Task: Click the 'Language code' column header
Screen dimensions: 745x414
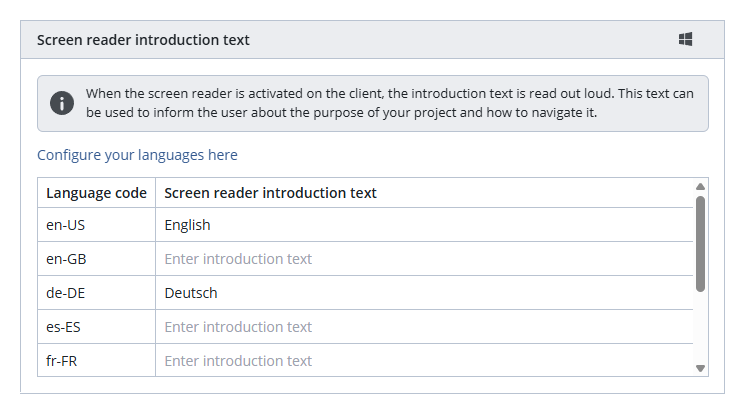Action: pyautogui.click(x=96, y=193)
